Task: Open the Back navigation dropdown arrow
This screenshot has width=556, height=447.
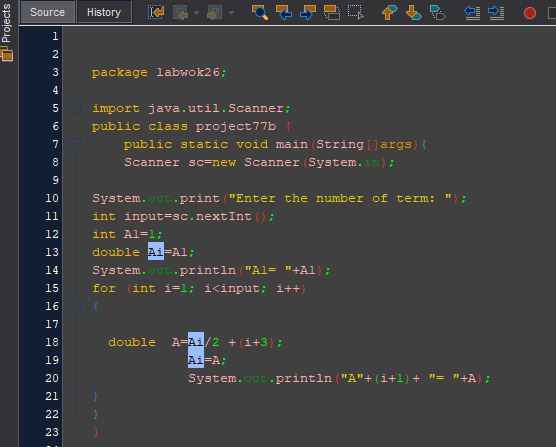Action: pyautogui.click(x=196, y=13)
